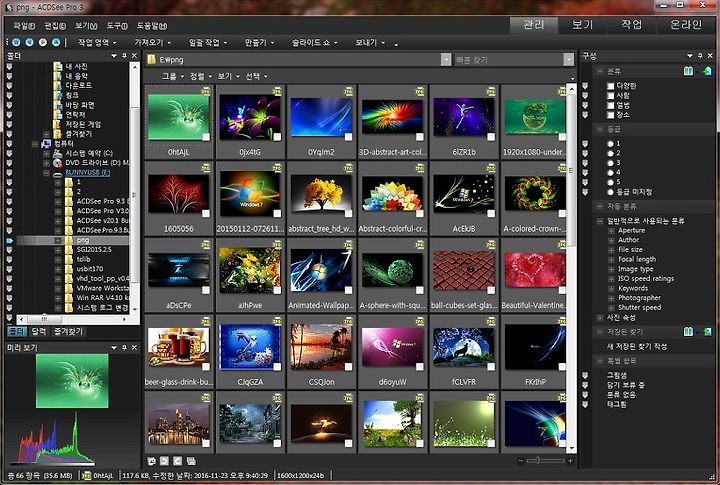This screenshot has height=485, width=720.
Task: Tick the 장소 category checkbox
Action: click(x=610, y=115)
